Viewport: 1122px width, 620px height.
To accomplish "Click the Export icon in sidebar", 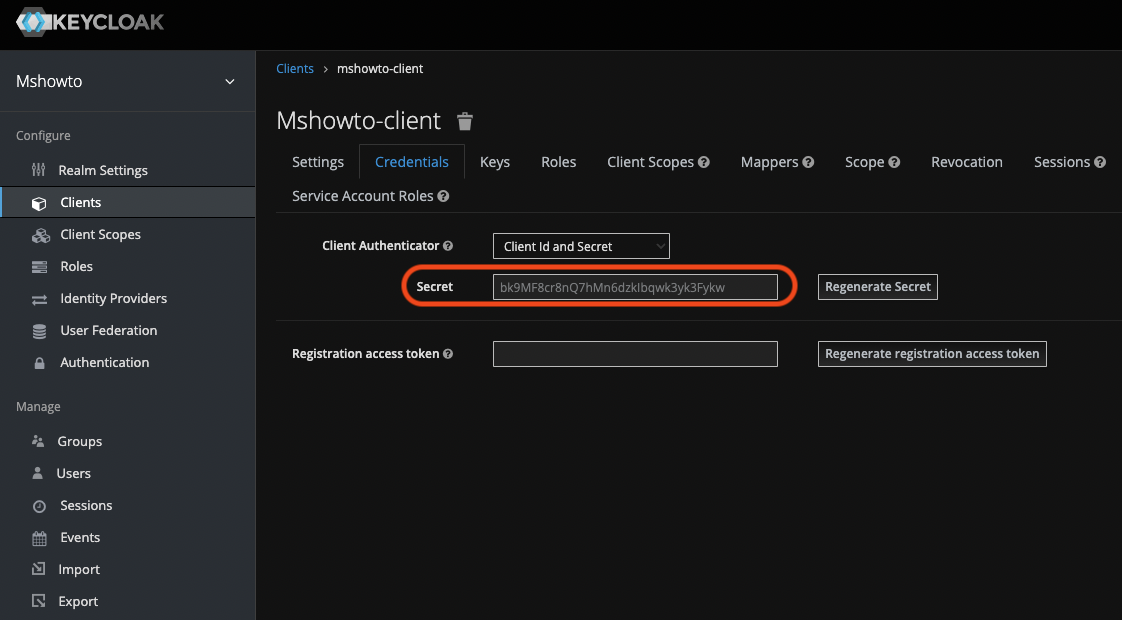I will 39,601.
